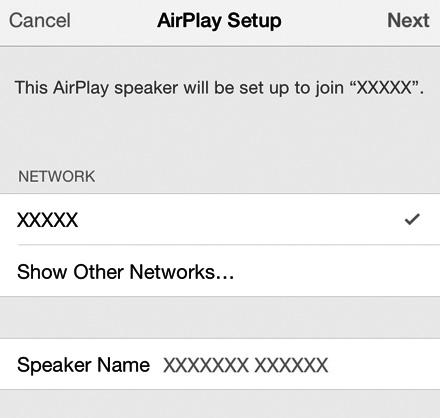Click empty area right of speaker name value
440x418 pixels.
[x=383, y=365]
